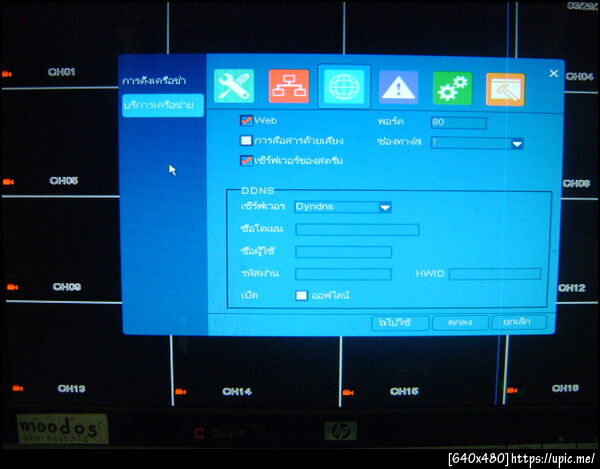The height and width of the screenshot is (469, 600).
Task: Click the ชื่อผู้ใช้ username field
Action: [x=344, y=252]
